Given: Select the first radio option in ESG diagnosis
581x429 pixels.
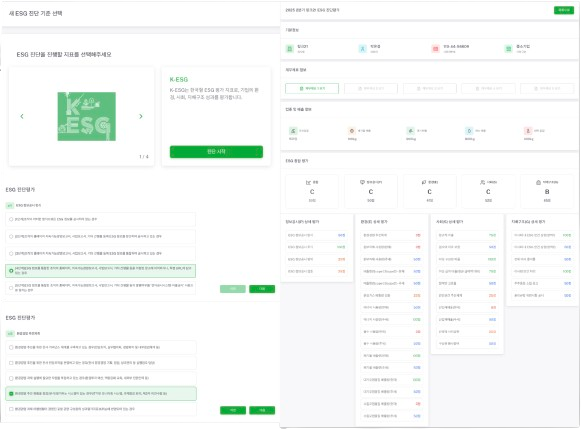Looking at the screenshot, I should (11, 219).
